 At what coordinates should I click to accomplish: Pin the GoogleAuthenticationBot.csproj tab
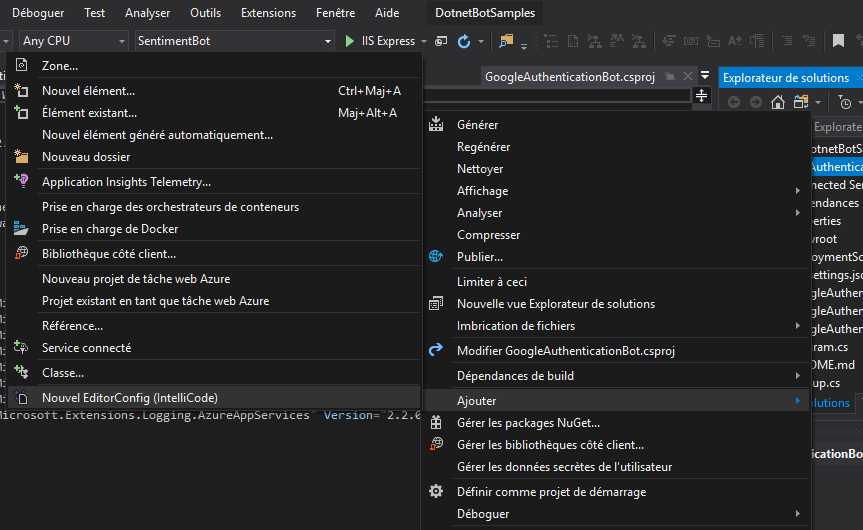click(670, 77)
